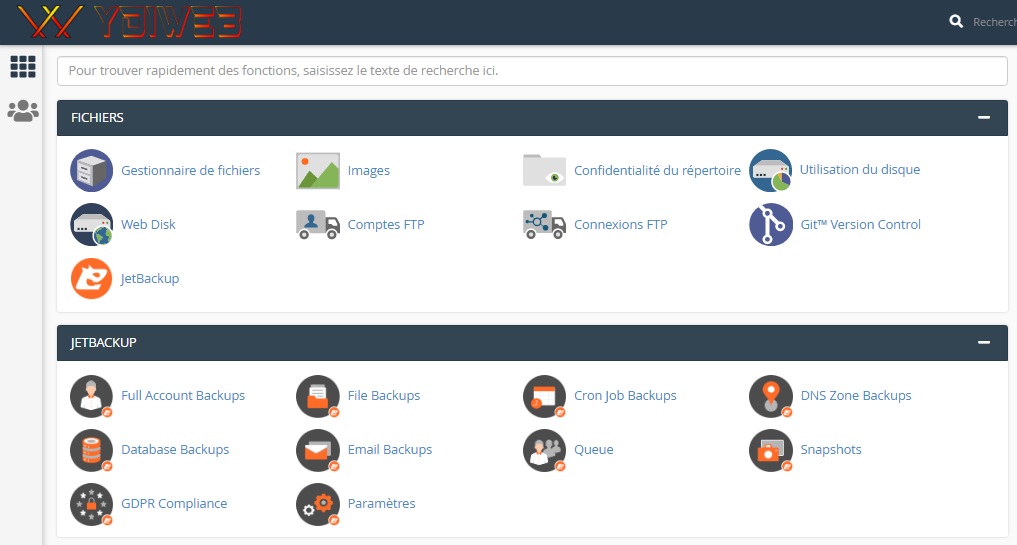Launch the JetBackup orange icon
The width and height of the screenshot is (1017, 545).
[x=92, y=279]
